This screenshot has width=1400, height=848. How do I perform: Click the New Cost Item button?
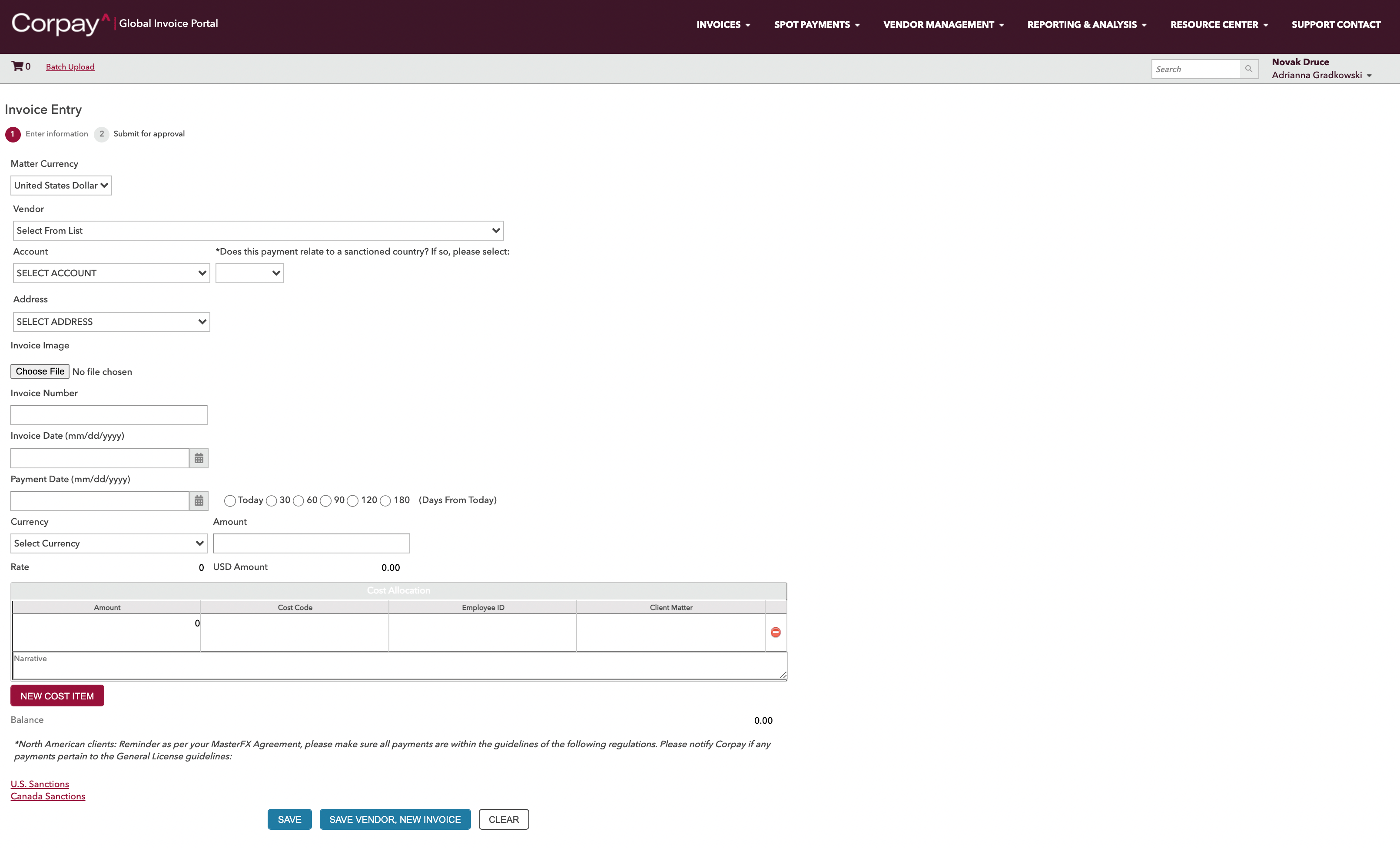click(57, 696)
